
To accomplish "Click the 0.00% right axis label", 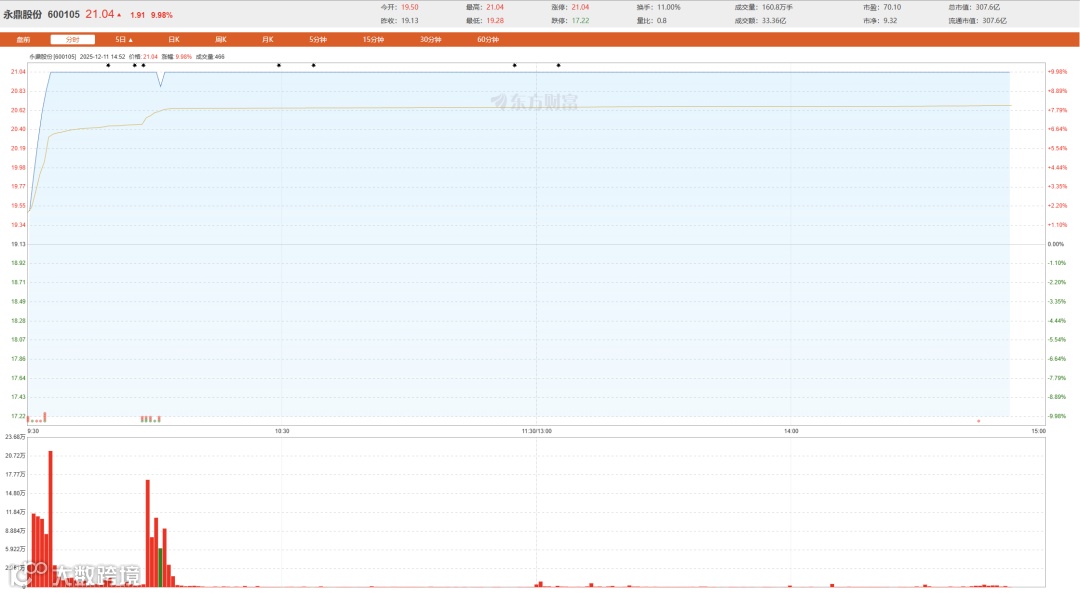I will pyautogui.click(x=1055, y=244).
